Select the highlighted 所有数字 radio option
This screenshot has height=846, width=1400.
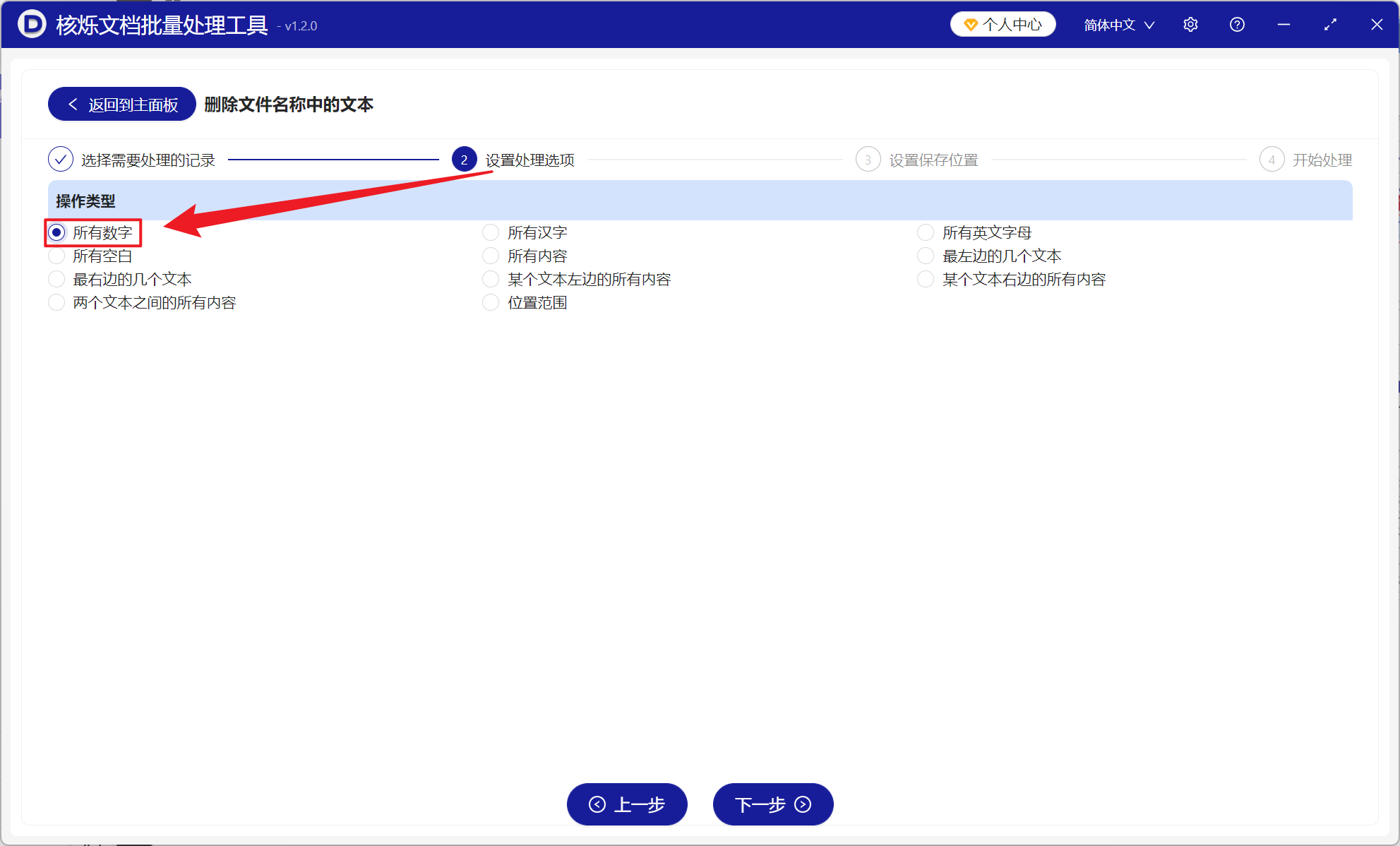(56, 232)
